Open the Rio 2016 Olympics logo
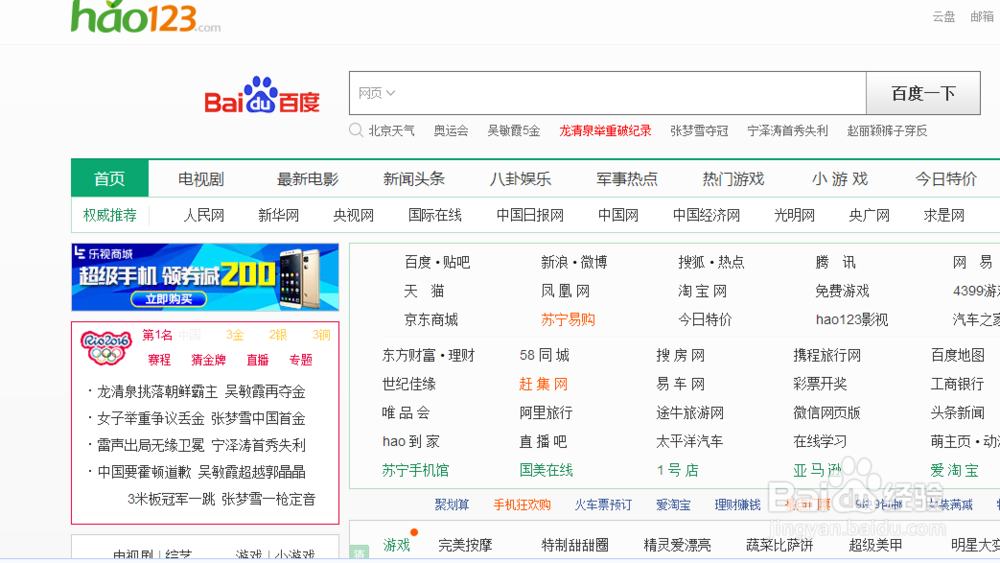This screenshot has height=563, width=1000. click(x=106, y=347)
